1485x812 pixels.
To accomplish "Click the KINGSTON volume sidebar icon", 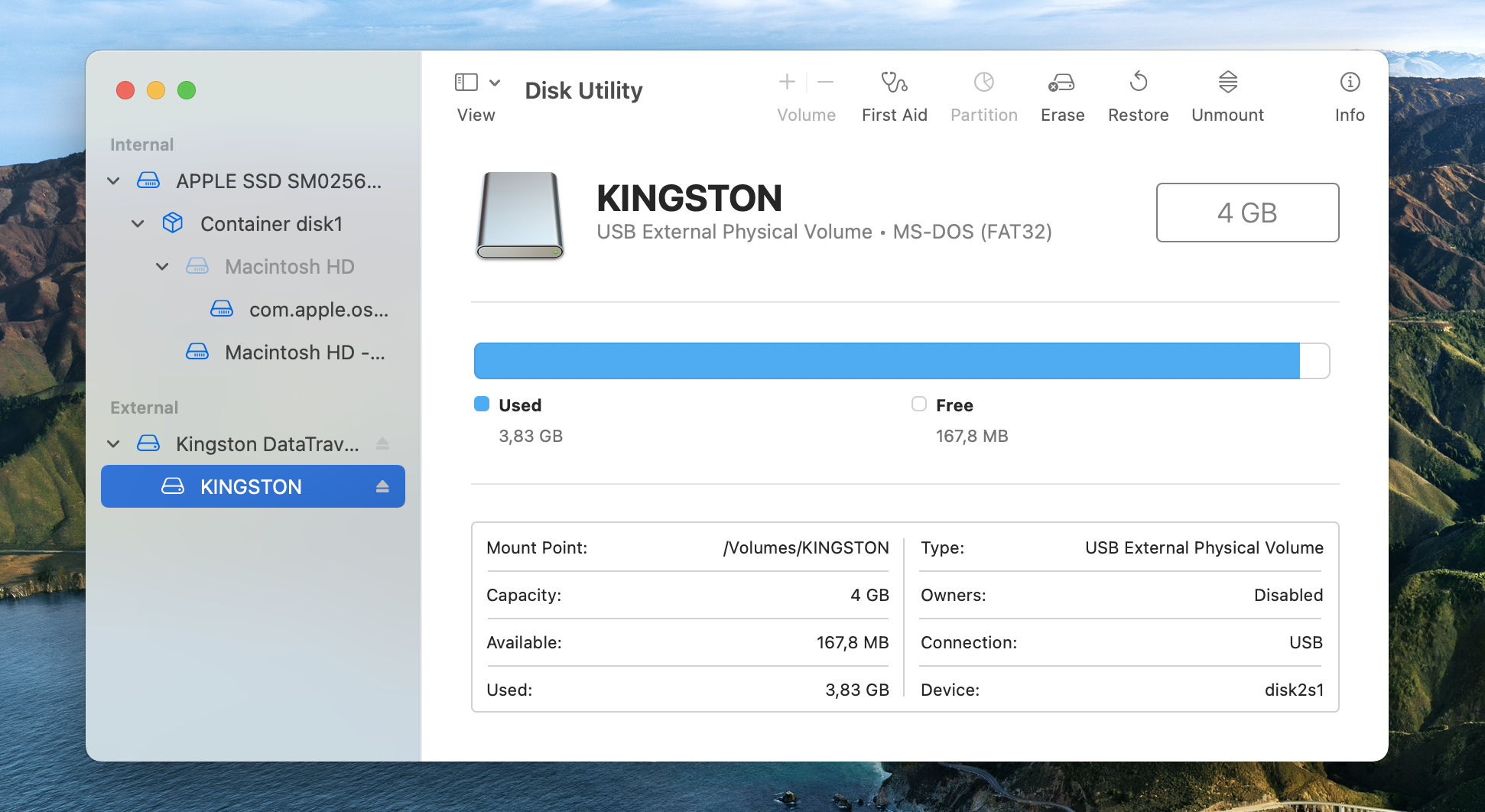I will click(x=173, y=486).
